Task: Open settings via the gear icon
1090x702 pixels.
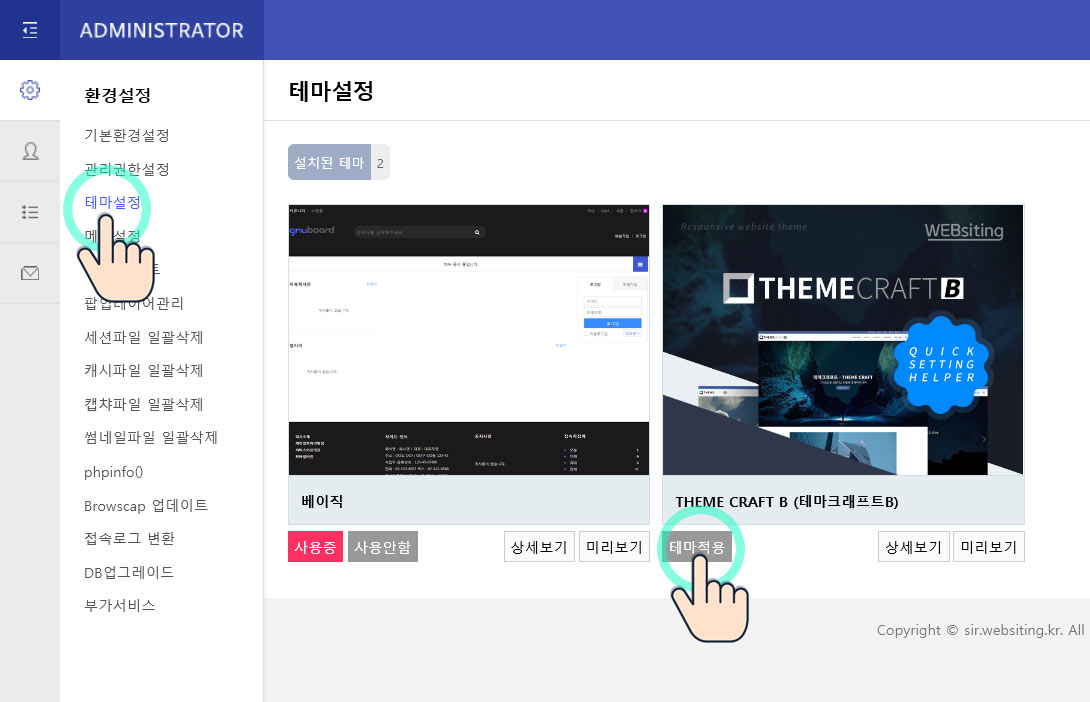Action: click(30, 90)
